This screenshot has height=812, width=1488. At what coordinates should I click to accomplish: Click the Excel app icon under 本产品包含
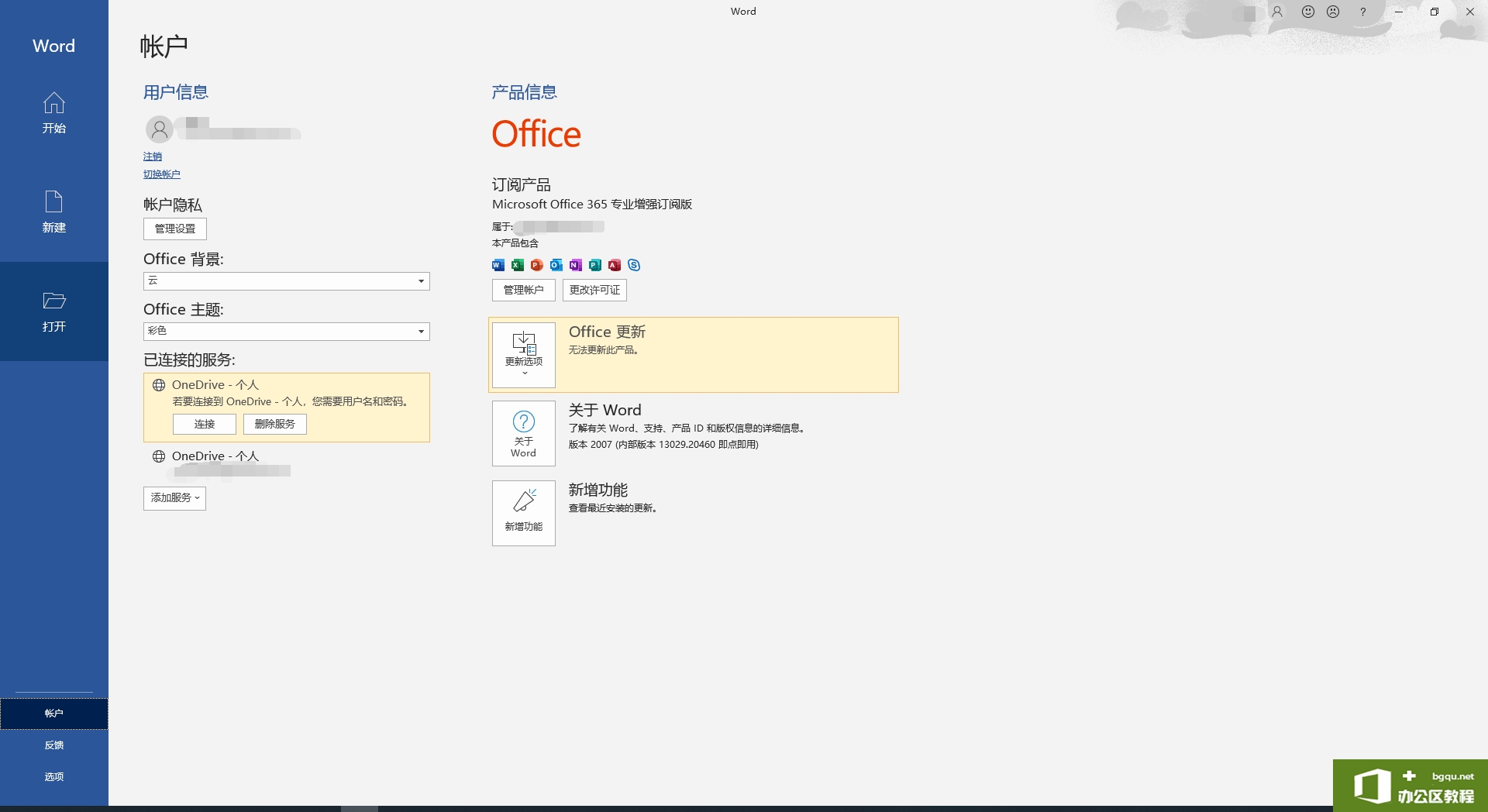tap(518, 265)
